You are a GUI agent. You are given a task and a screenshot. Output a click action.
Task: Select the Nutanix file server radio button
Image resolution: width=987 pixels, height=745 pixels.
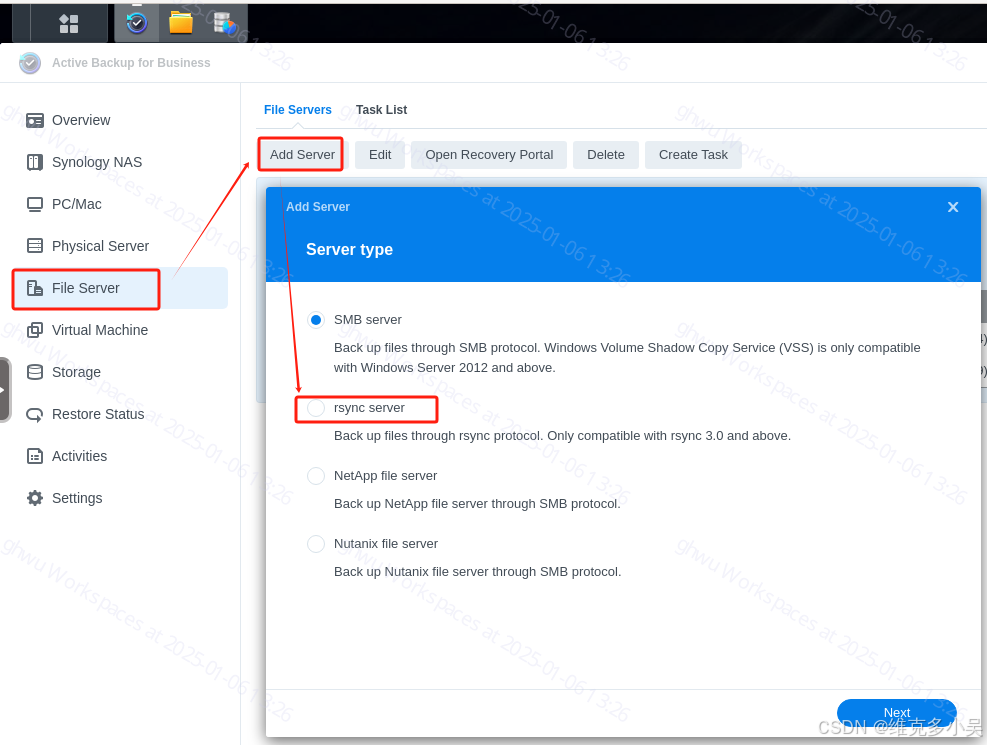(x=316, y=544)
